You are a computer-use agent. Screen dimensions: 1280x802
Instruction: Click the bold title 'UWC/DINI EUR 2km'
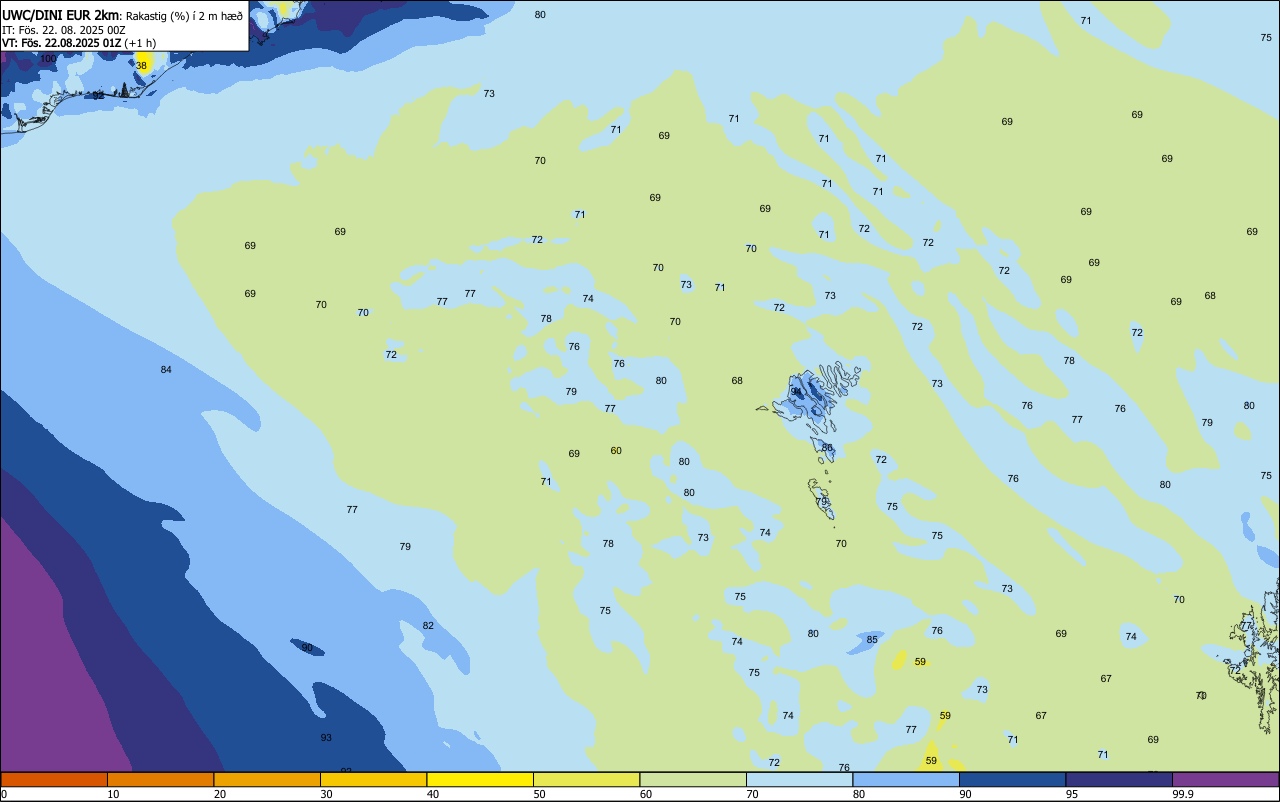click(60, 15)
